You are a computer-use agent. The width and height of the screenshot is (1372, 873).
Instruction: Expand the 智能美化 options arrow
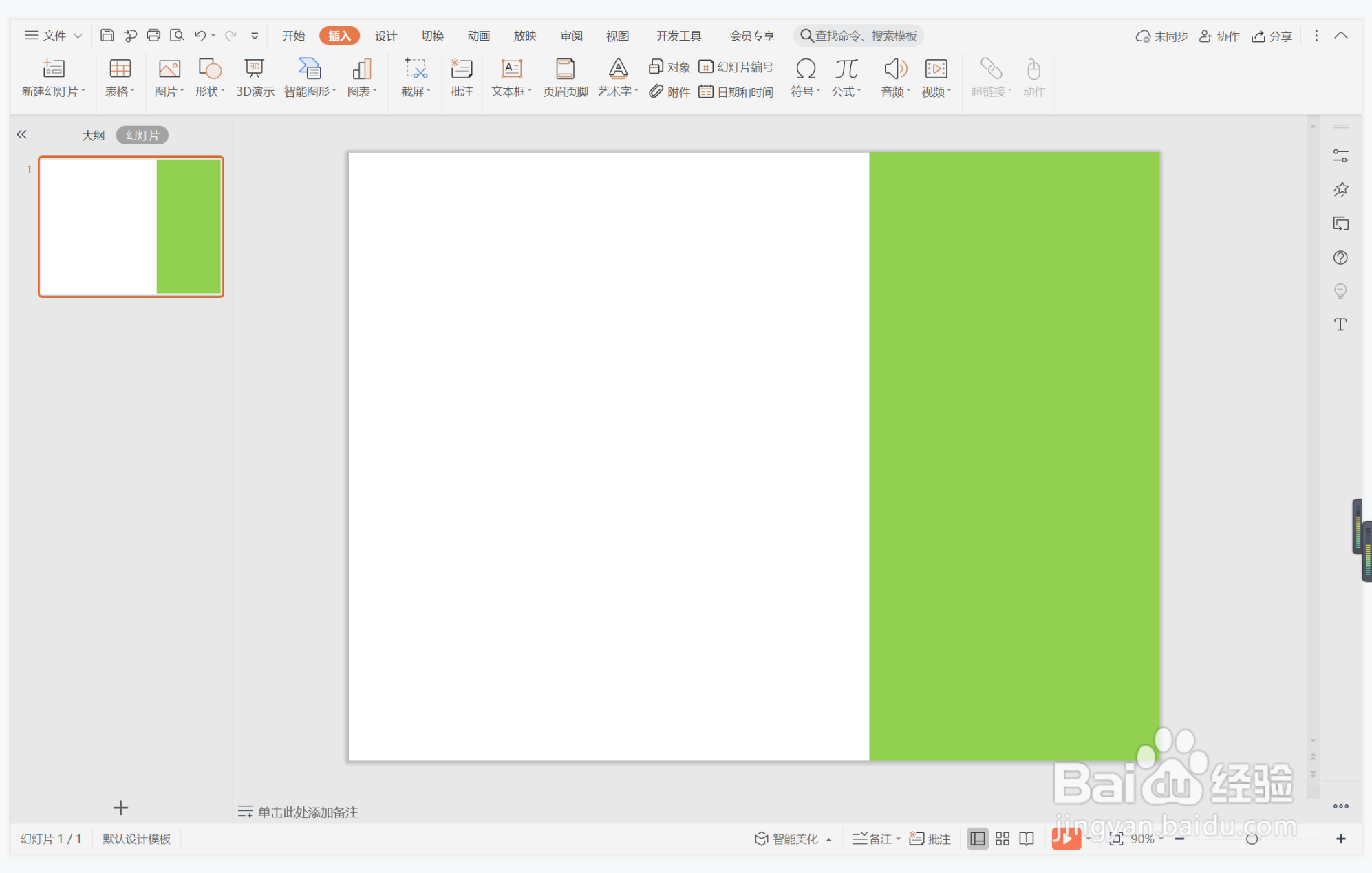[829, 839]
